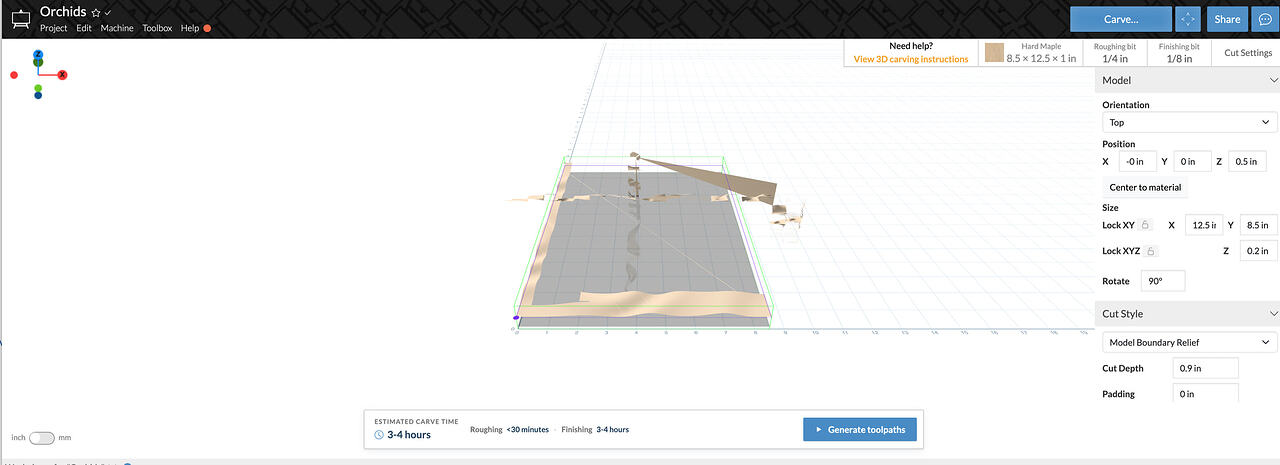Open the Machine menu
Screen dimensions: 1280x465
(117, 28)
